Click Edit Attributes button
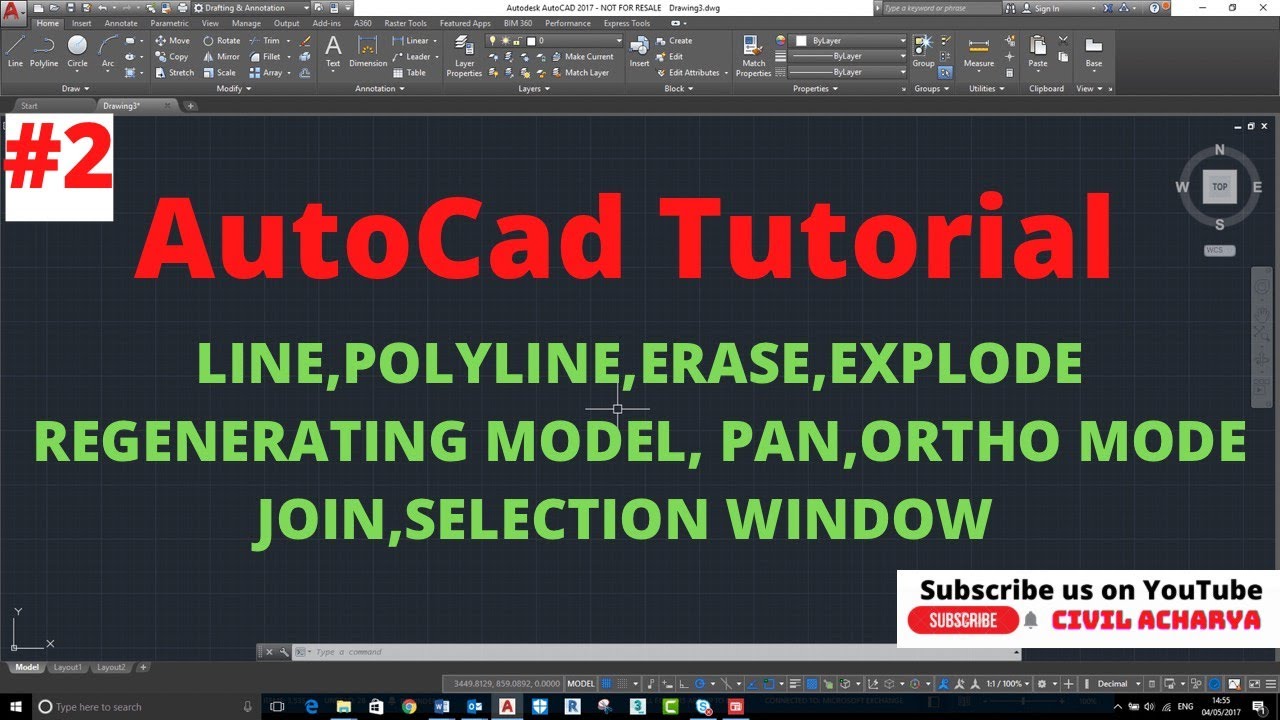1280x720 pixels. [x=692, y=73]
